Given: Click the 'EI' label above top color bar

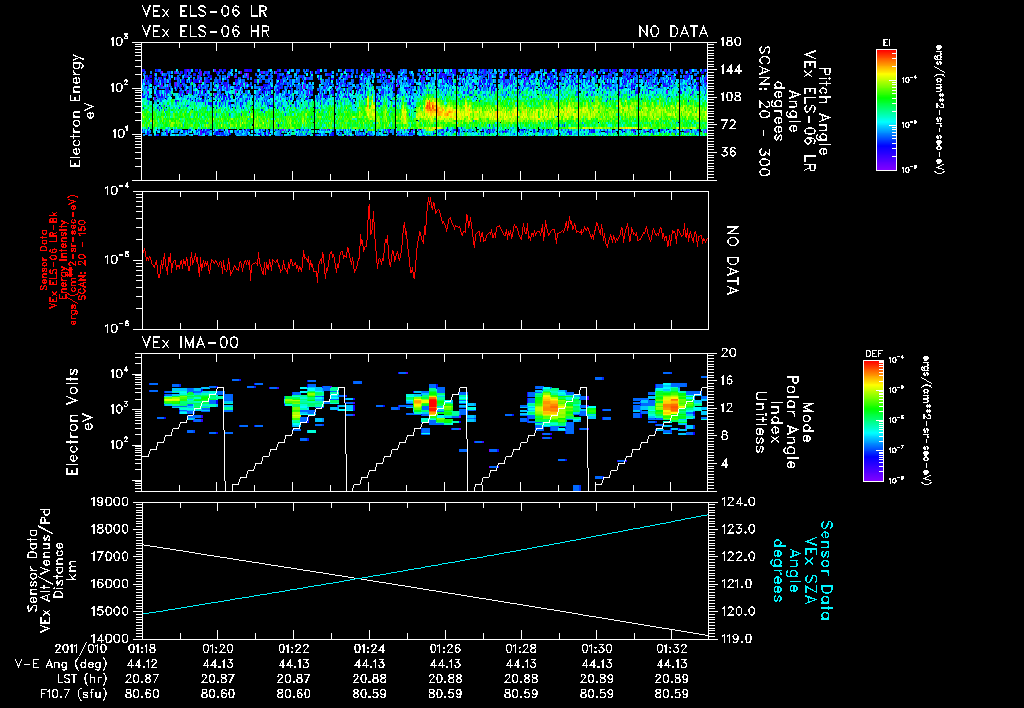Looking at the screenshot, I should pyautogui.click(x=886, y=43).
